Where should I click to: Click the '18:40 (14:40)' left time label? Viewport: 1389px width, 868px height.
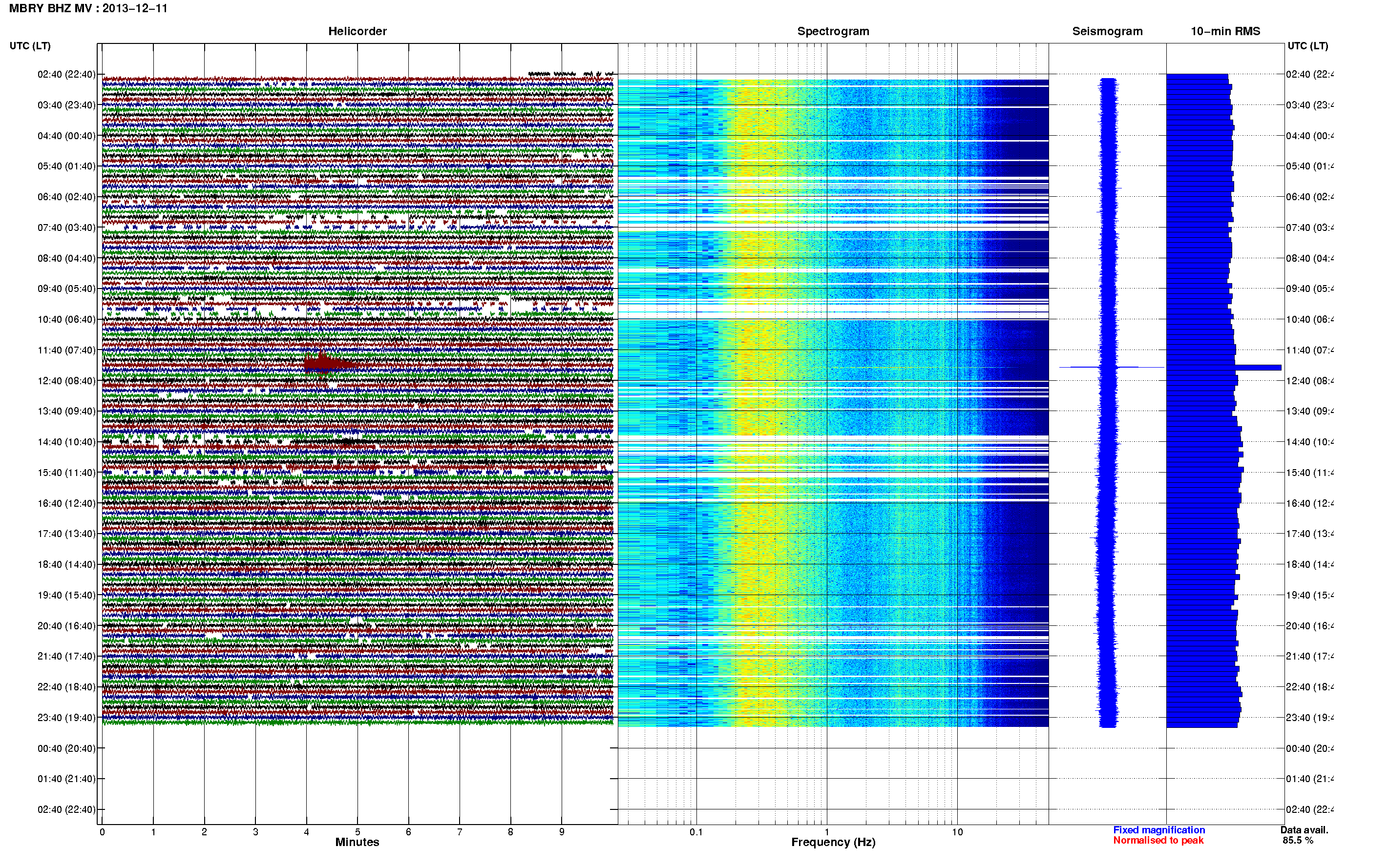click(66, 565)
